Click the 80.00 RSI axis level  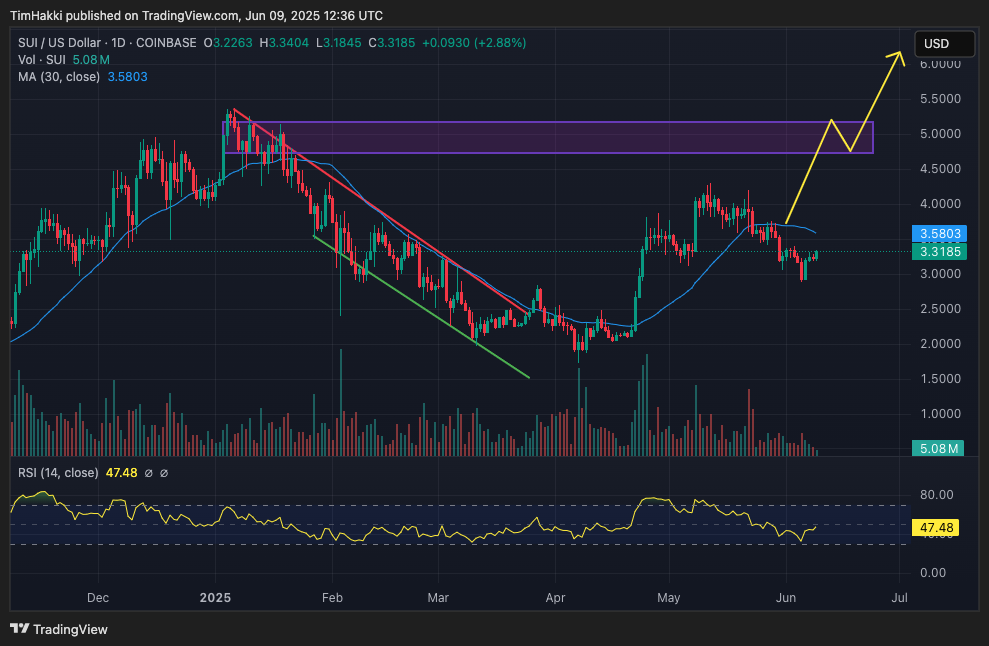(937, 495)
